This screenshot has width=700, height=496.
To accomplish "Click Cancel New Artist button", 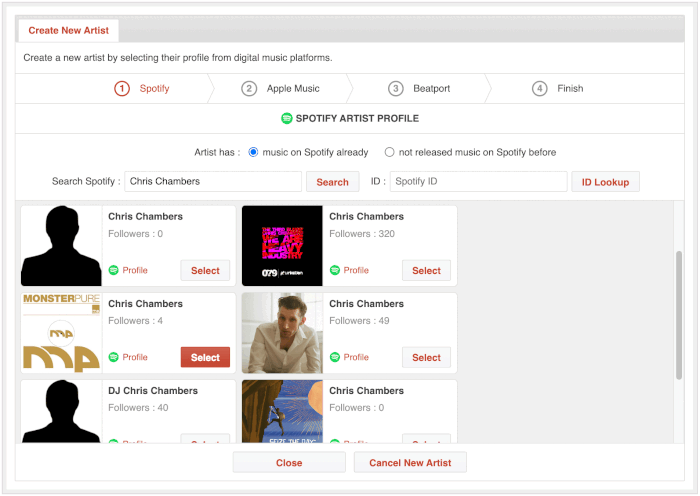I will click(x=410, y=463).
